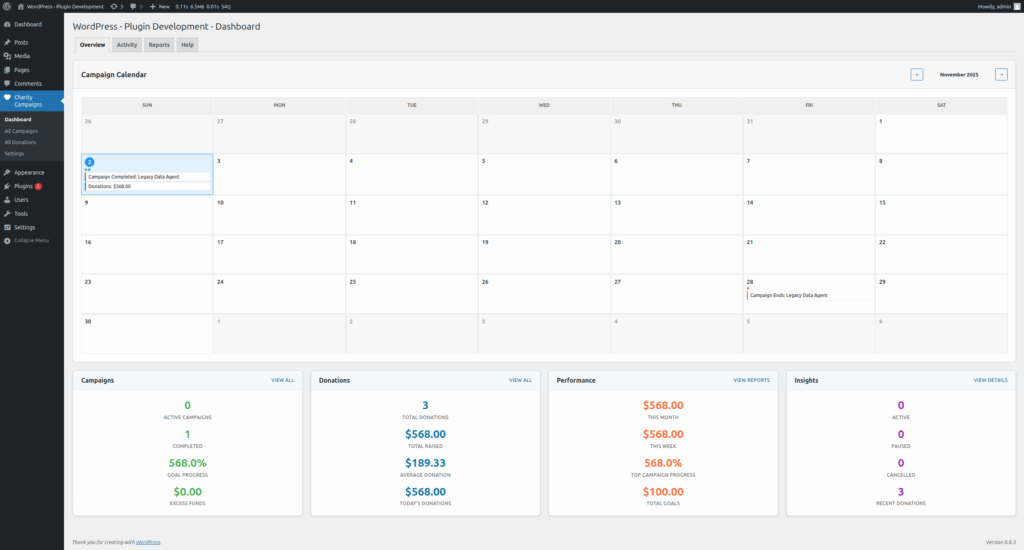Click the Query Monitor stats in admin bar
The width and height of the screenshot is (1024, 550).
click(x=202, y=7)
